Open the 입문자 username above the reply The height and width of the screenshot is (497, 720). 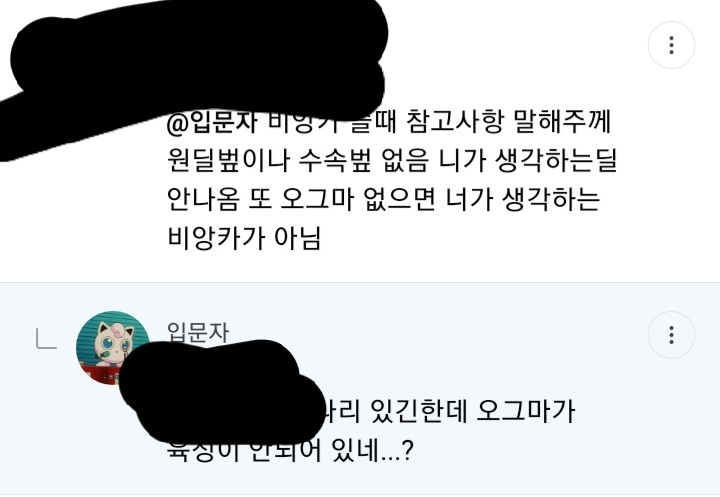point(197,333)
